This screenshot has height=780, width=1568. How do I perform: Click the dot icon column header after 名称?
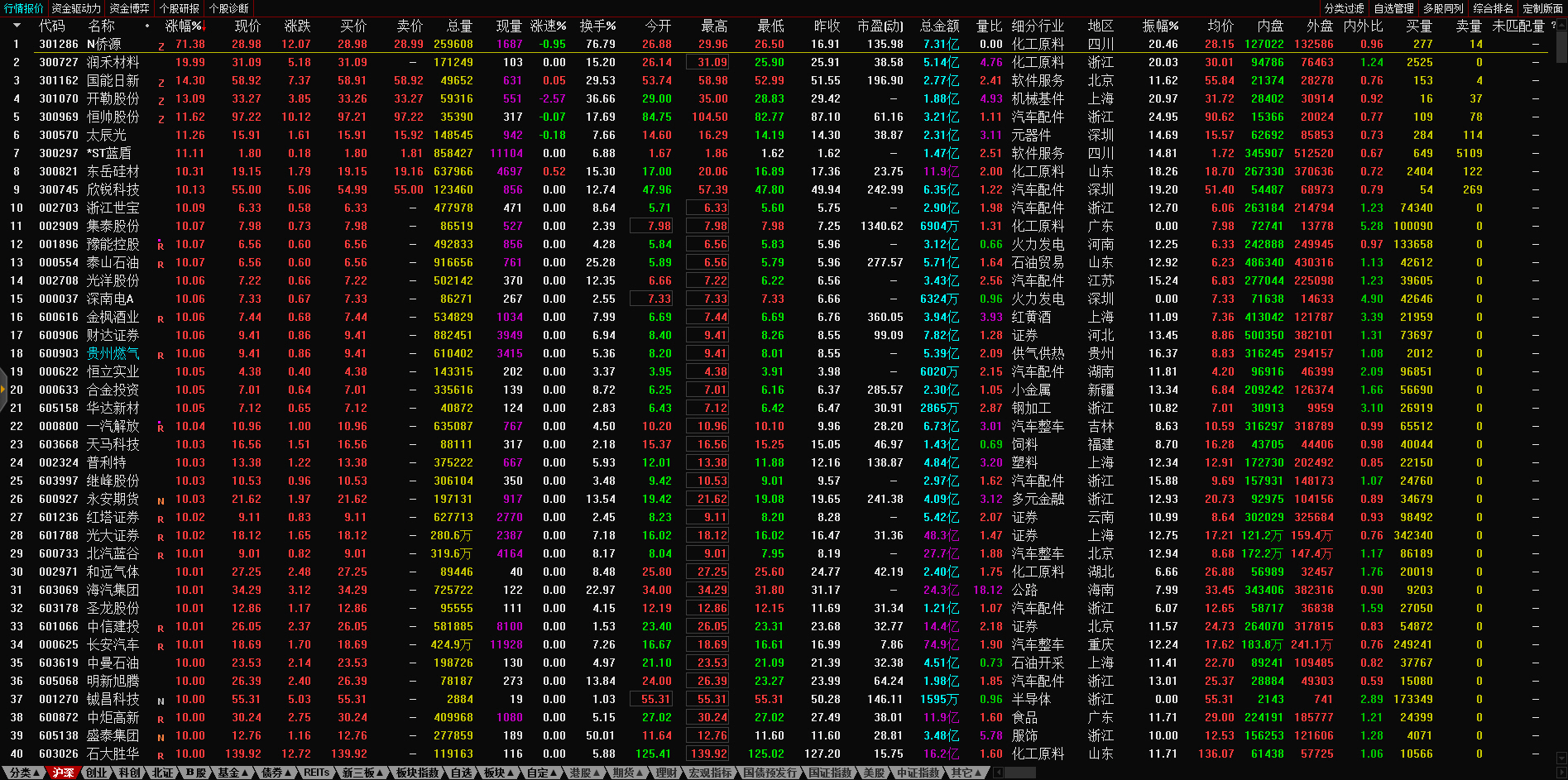point(147,26)
